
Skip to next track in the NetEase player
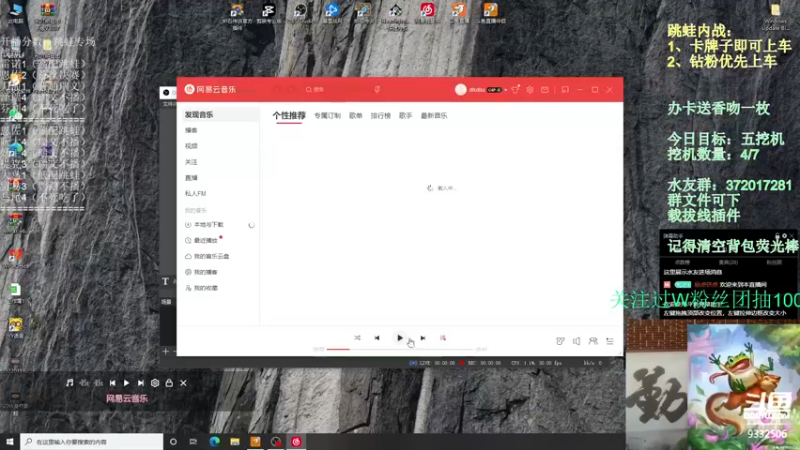[x=422, y=338]
